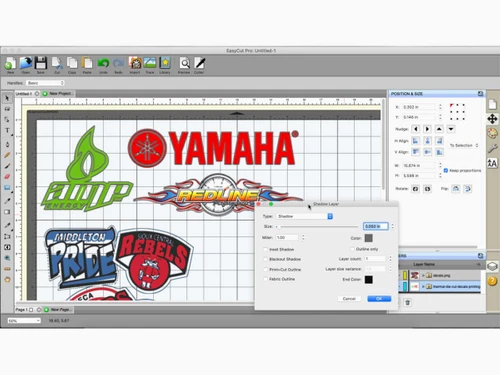Cancel the Shadow Layer dialog

(349, 299)
